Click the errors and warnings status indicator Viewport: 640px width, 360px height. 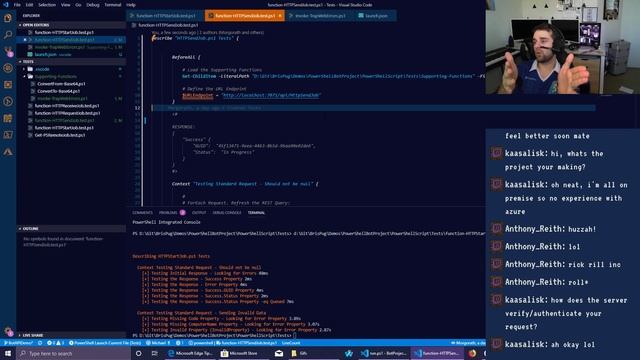click(x=55, y=343)
